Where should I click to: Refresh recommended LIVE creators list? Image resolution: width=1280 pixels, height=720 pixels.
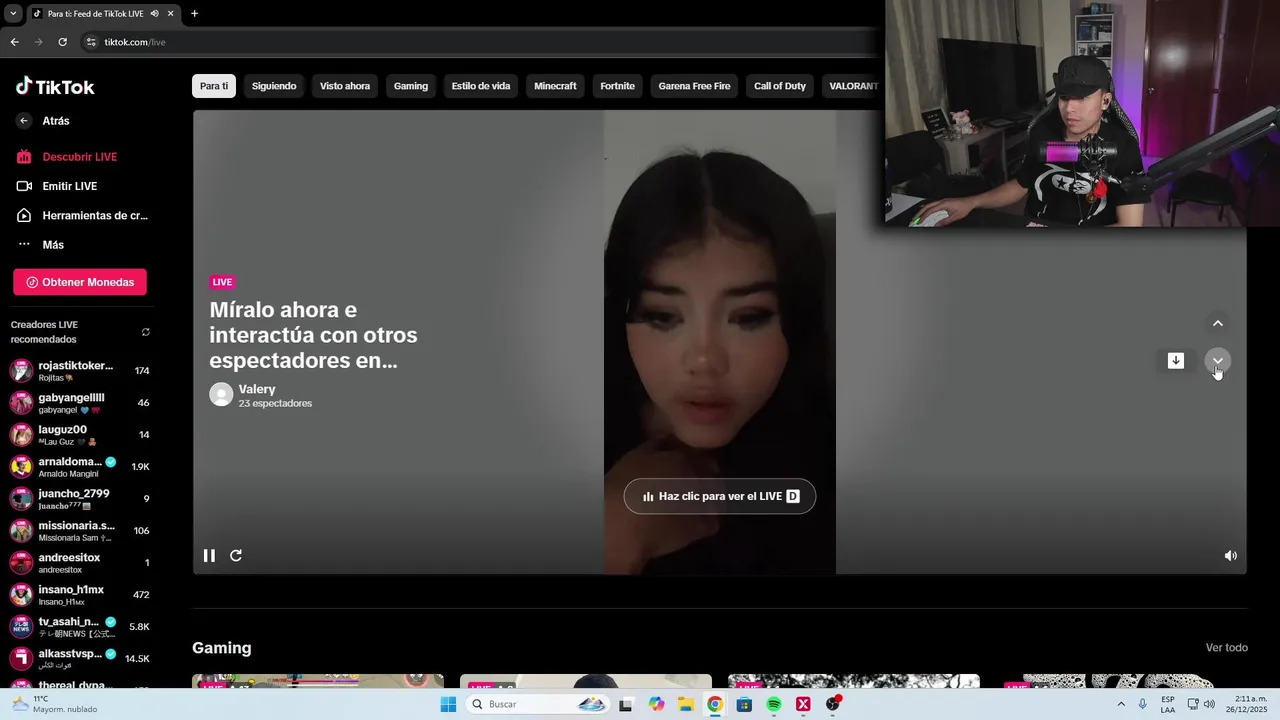tap(146, 332)
